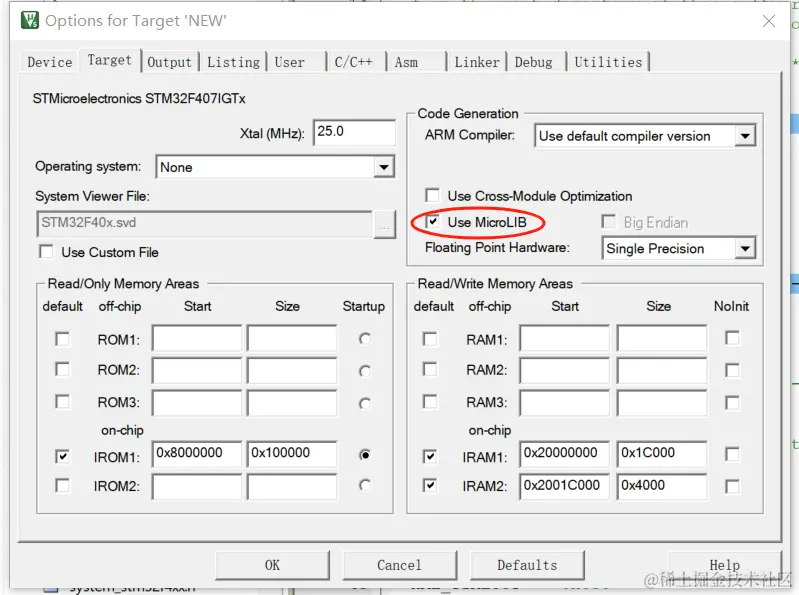Edit the IRAM1 Start address 0x20000000
The width and height of the screenshot is (799, 595).
coord(565,453)
